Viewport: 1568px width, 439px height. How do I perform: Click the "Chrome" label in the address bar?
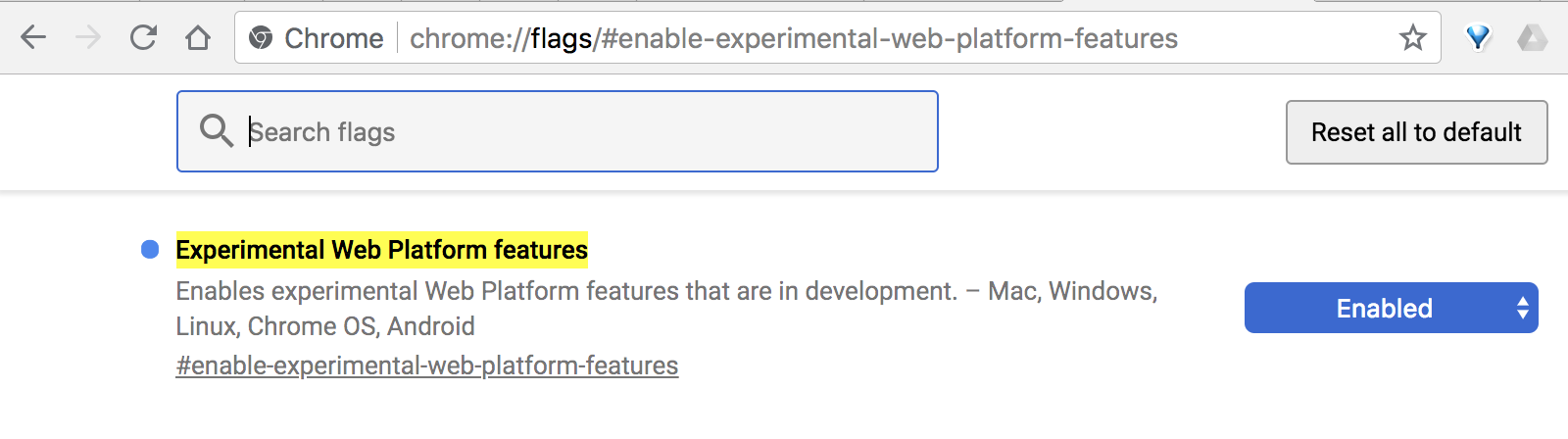[x=333, y=38]
